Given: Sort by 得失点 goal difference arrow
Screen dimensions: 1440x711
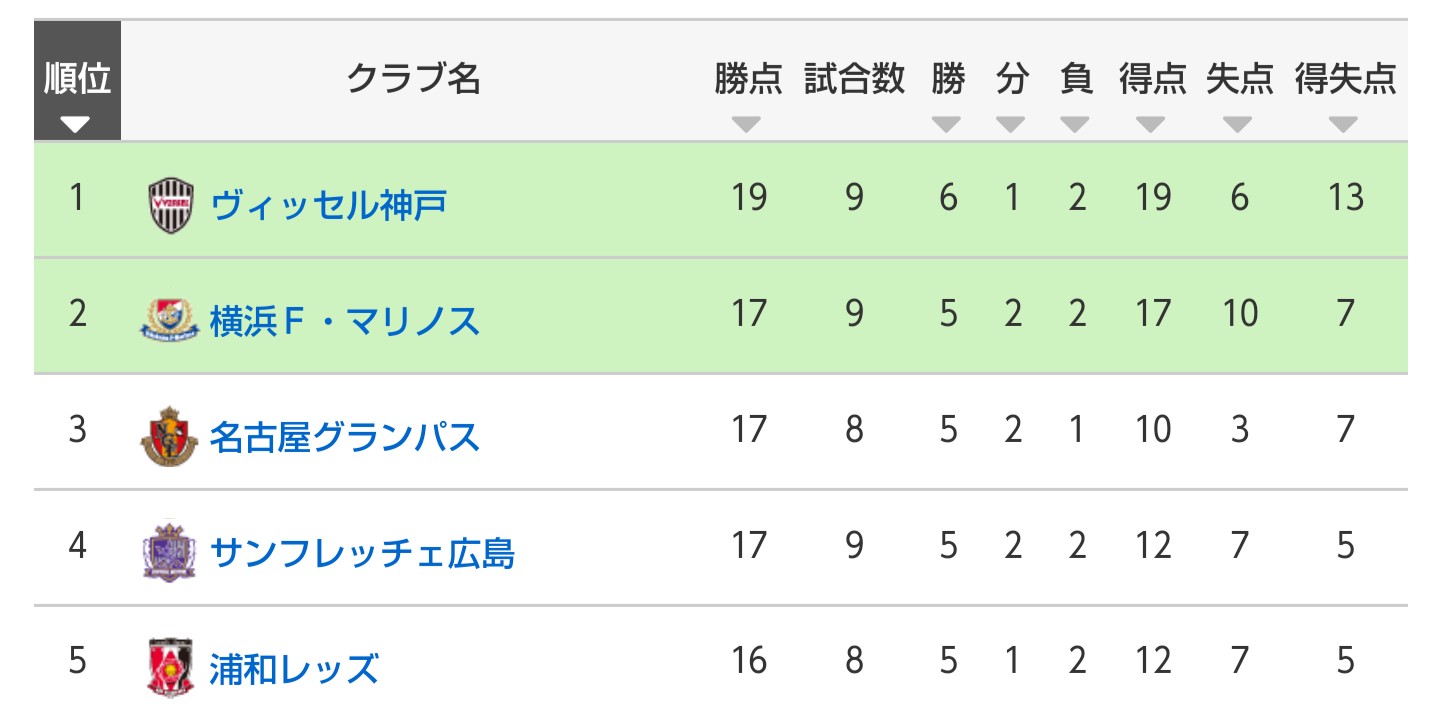Looking at the screenshot, I should pyautogui.click(x=1344, y=125).
